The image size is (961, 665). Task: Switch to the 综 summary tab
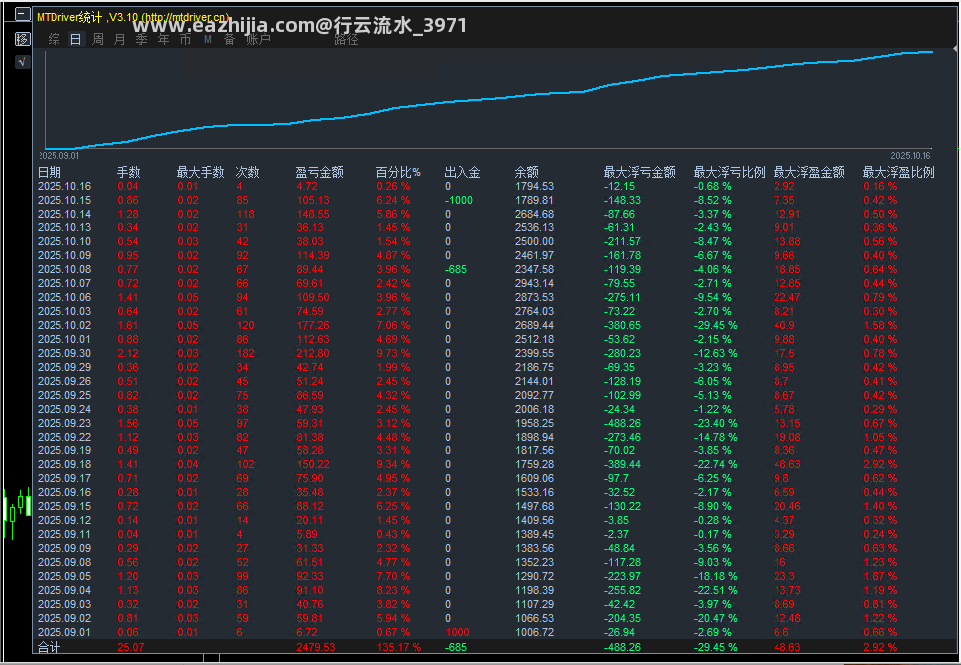(54, 39)
